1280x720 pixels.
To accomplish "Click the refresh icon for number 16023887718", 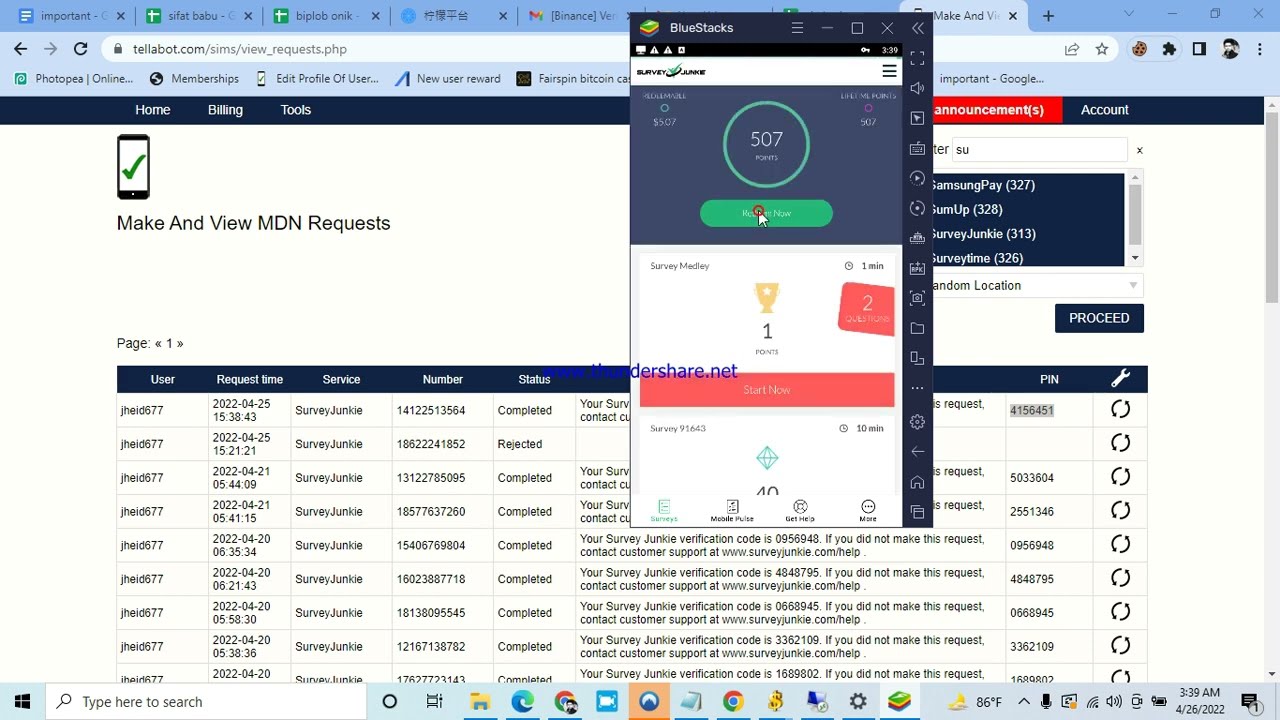I will 1120,578.
